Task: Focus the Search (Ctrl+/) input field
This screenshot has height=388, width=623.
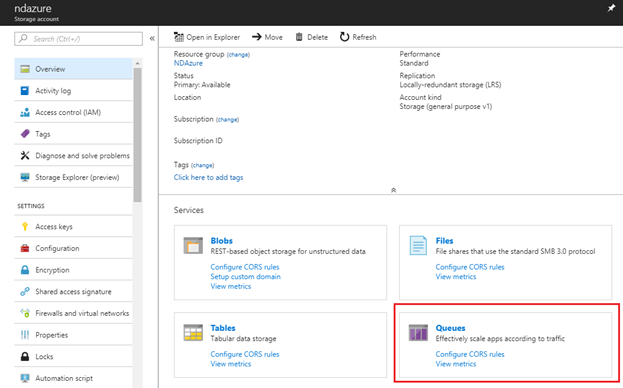Action: pyautogui.click(x=78, y=39)
